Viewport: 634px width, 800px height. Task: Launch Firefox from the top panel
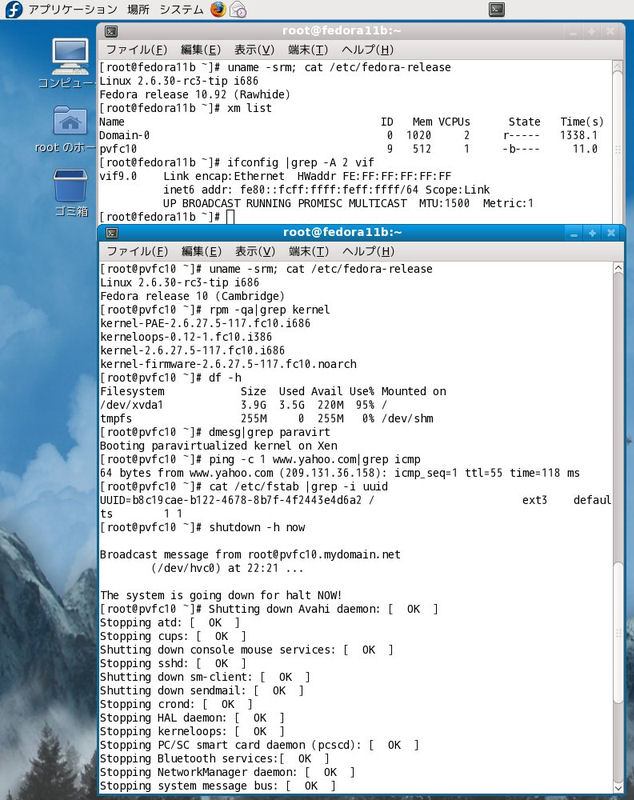click(x=218, y=9)
